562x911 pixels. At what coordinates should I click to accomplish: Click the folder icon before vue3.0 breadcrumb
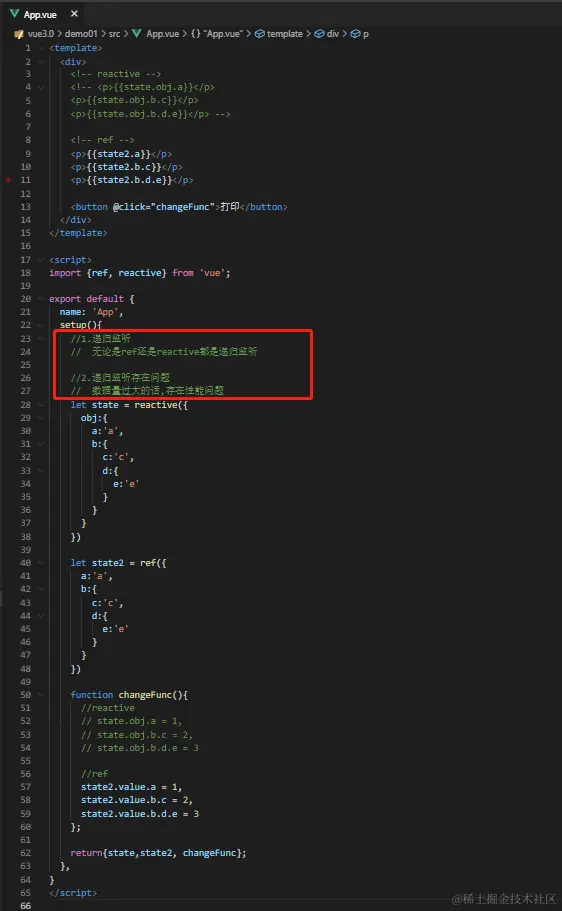click(19, 34)
